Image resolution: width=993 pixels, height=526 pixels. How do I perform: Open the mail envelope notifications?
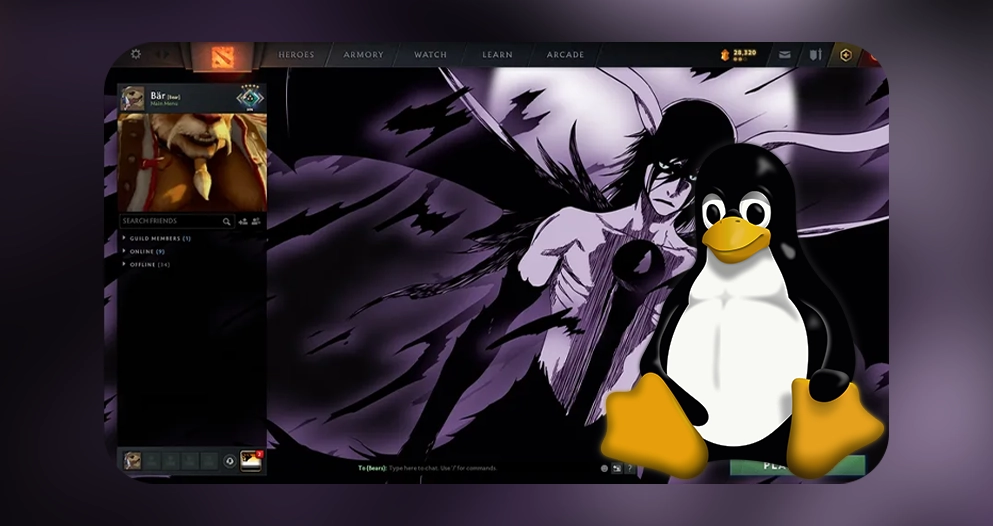click(x=785, y=55)
